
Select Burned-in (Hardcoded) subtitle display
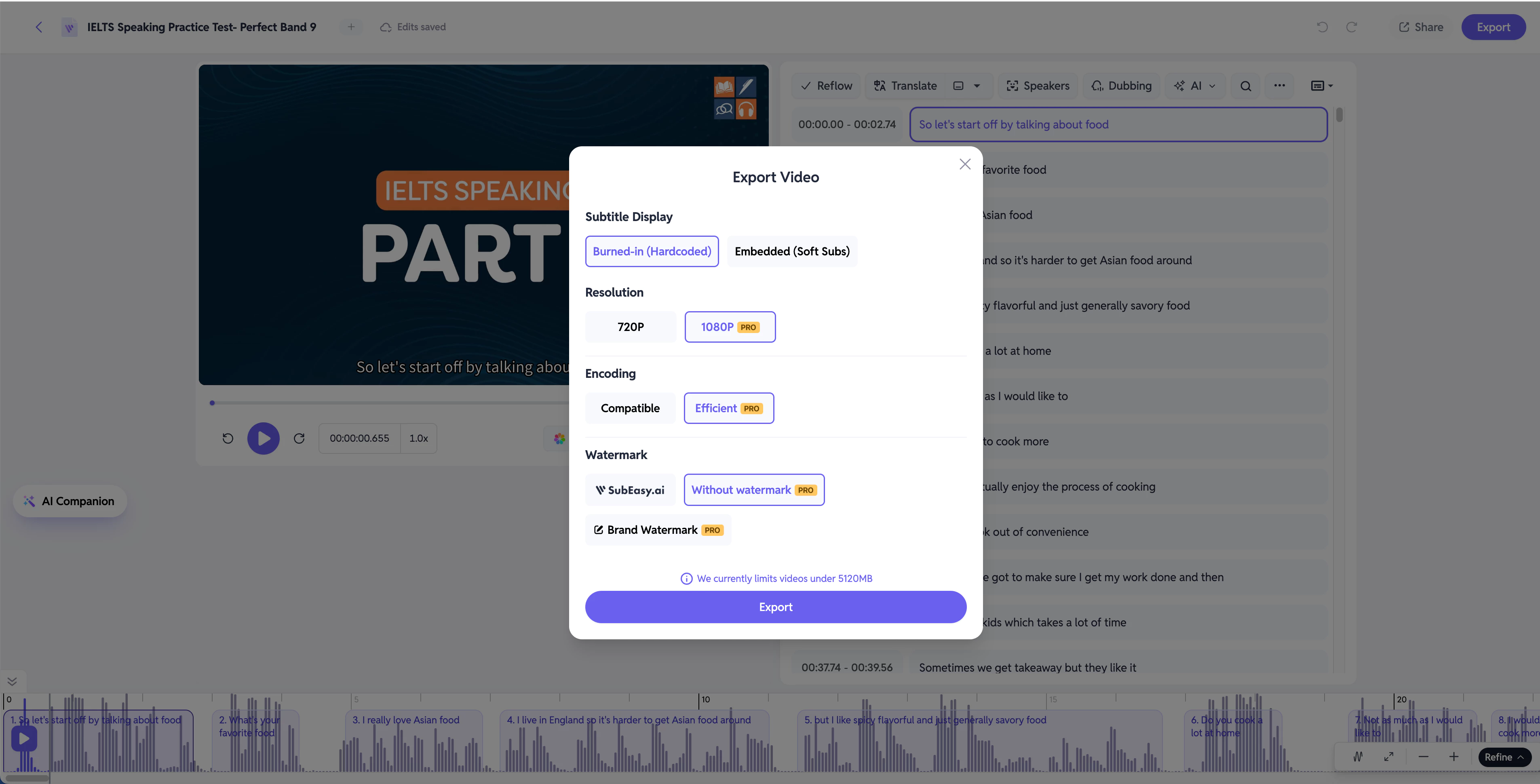pyautogui.click(x=652, y=251)
